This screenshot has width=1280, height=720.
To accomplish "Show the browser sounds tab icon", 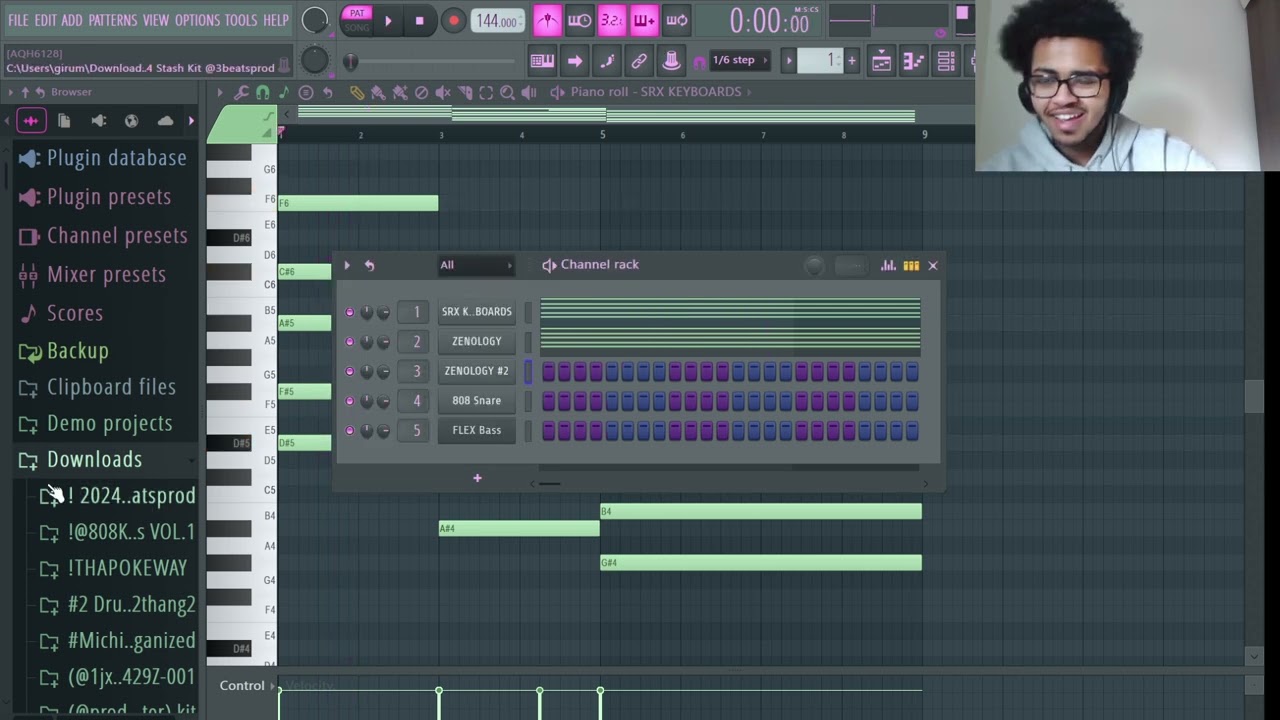I will 31,121.
